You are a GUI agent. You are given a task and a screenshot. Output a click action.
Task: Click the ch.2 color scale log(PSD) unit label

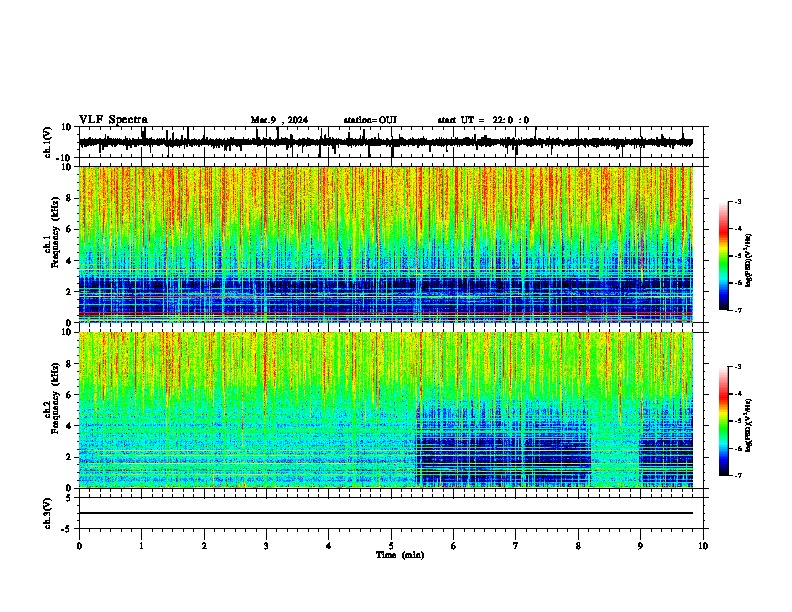[749, 425]
